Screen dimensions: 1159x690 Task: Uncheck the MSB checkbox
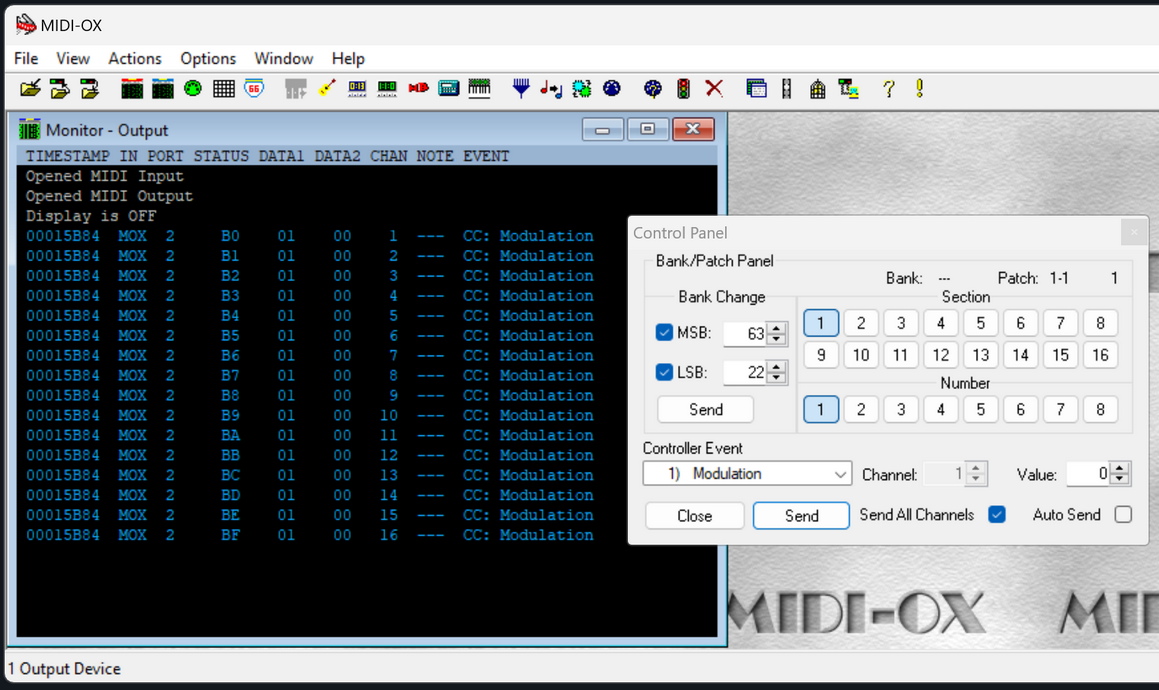[x=664, y=333]
